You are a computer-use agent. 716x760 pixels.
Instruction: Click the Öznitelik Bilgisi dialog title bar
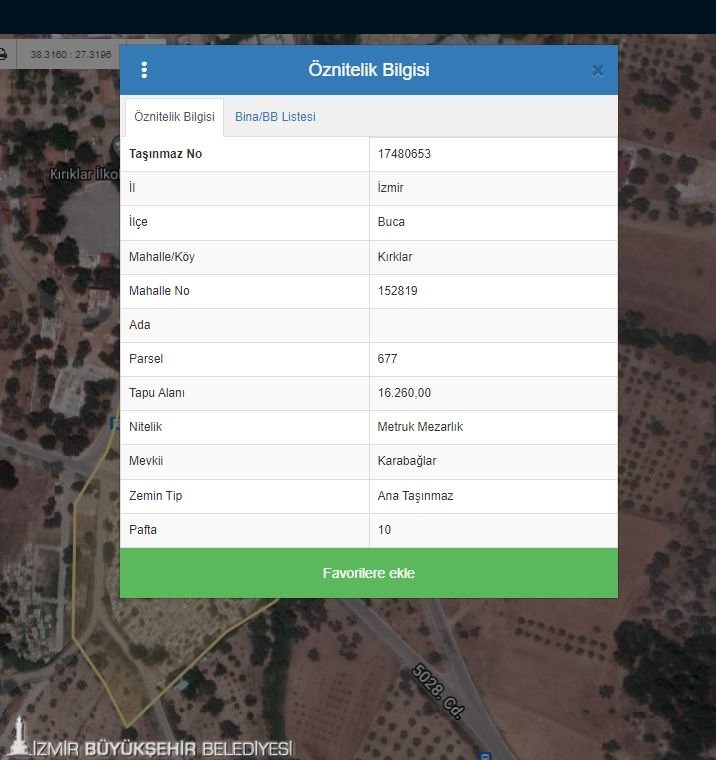368,70
